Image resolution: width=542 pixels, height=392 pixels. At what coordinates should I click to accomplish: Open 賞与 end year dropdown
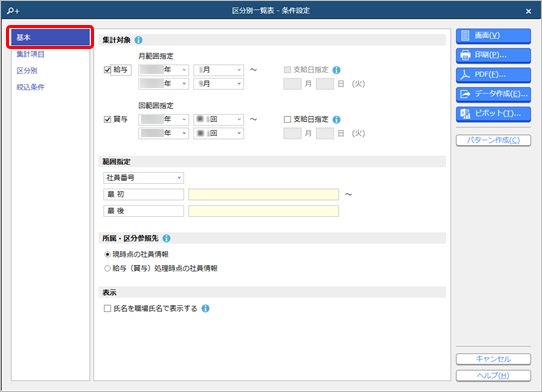pos(163,133)
